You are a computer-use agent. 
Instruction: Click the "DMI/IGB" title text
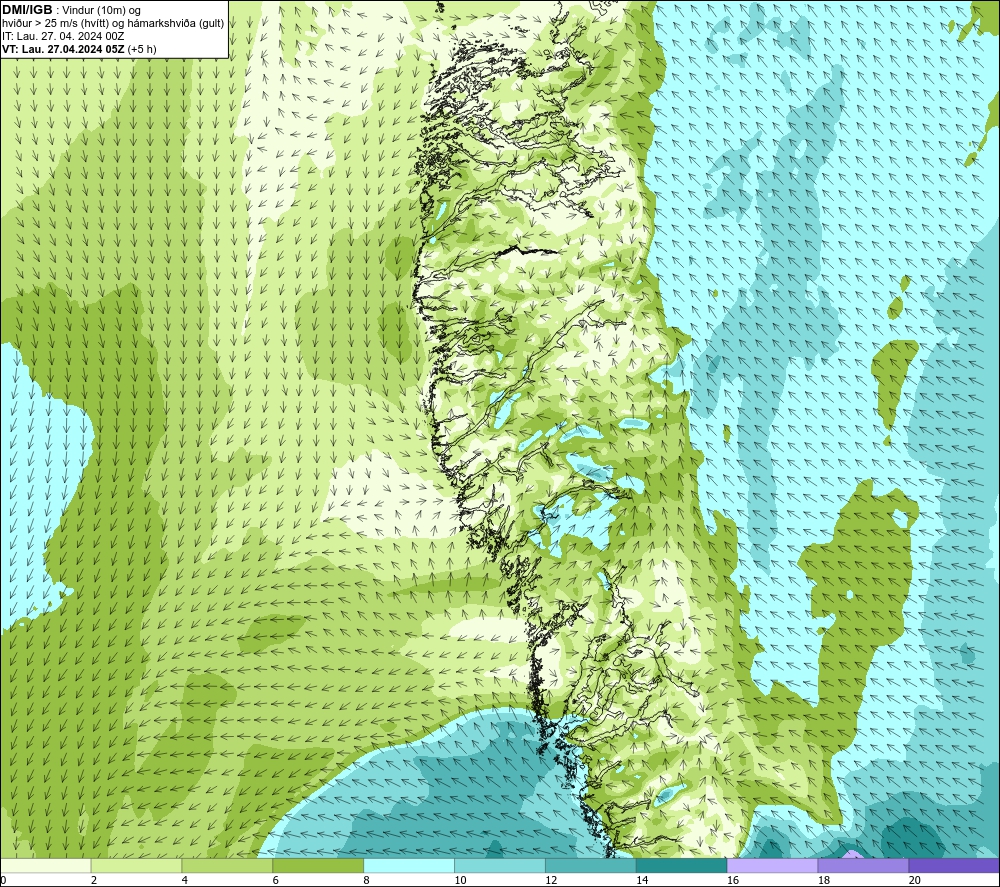[27, 10]
